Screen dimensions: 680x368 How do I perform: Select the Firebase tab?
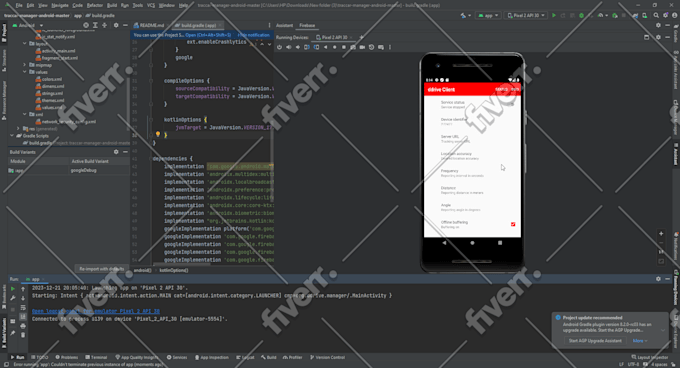pos(307,26)
